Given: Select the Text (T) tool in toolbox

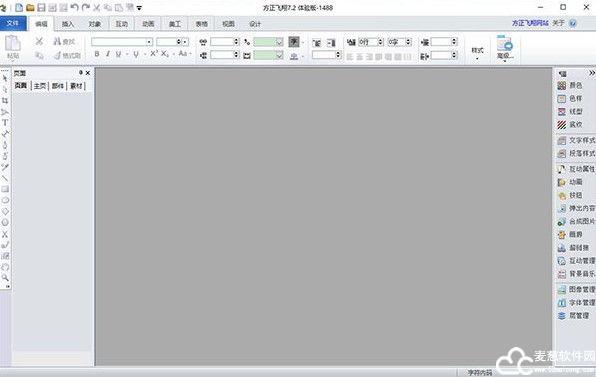Looking at the screenshot, I should [x=5, y=123].
